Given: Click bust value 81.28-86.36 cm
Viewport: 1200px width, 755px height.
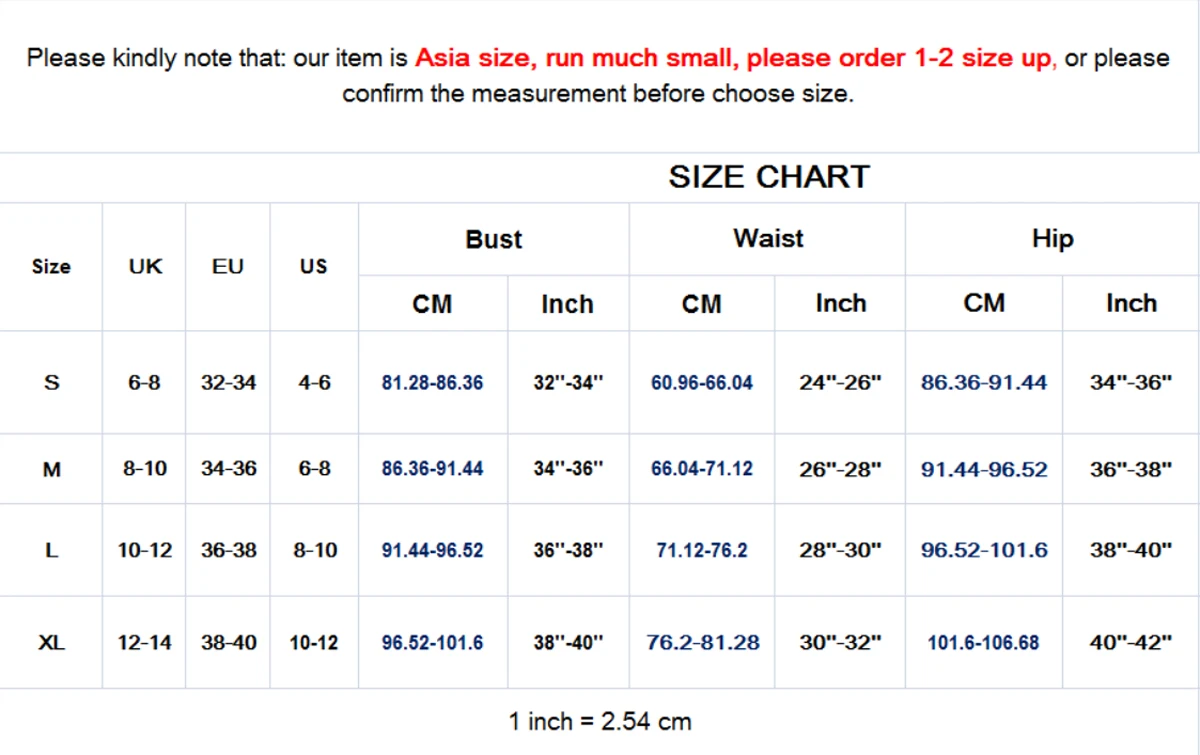Looking at the screenshot, I should (x=432, y=382).
